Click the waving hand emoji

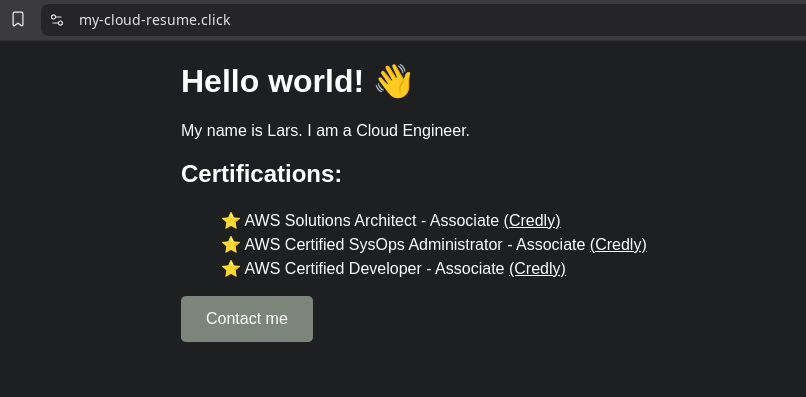tap(394, 81)
